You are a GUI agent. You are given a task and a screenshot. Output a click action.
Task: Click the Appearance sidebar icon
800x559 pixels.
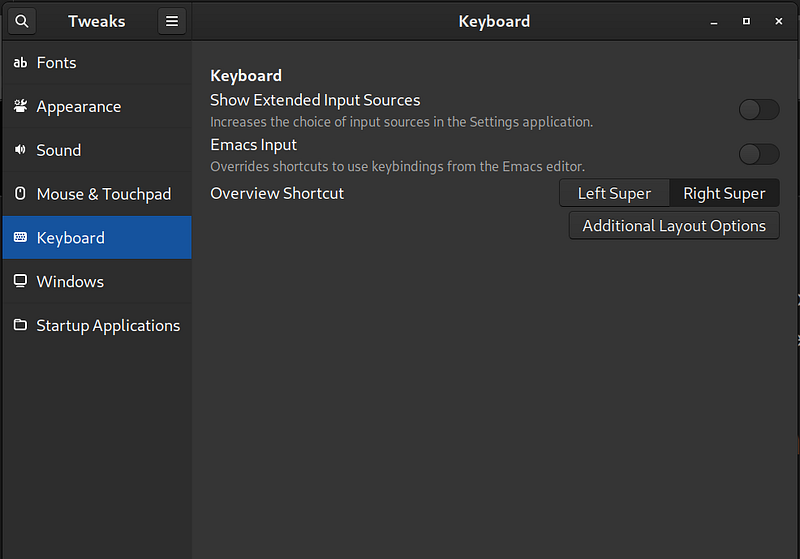pos(20,106)
